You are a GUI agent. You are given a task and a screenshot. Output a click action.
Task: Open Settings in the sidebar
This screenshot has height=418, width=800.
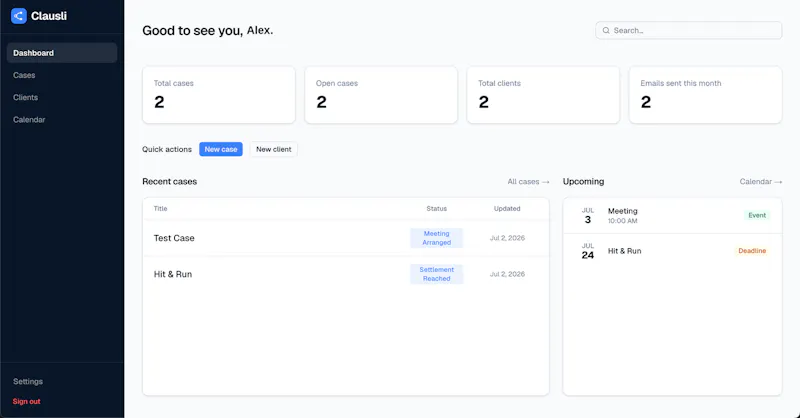[28, 381]
